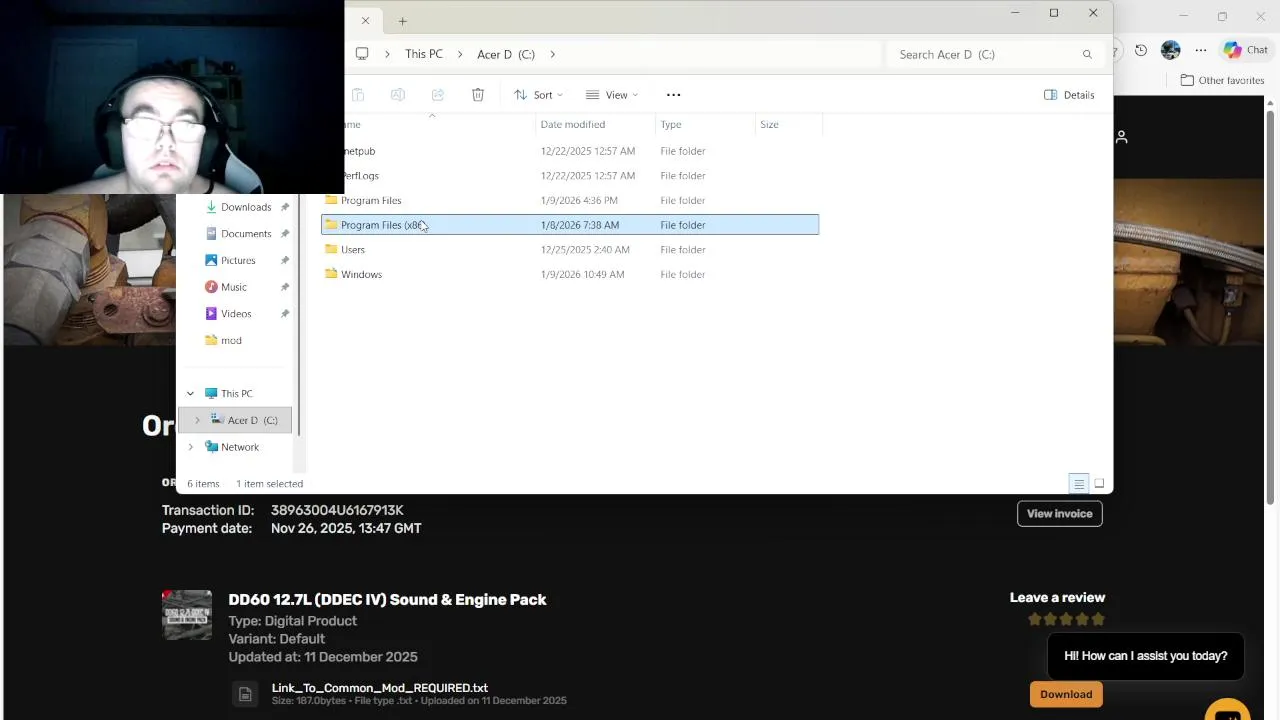Open Other favorites folder in browser

click(1223, 80)
